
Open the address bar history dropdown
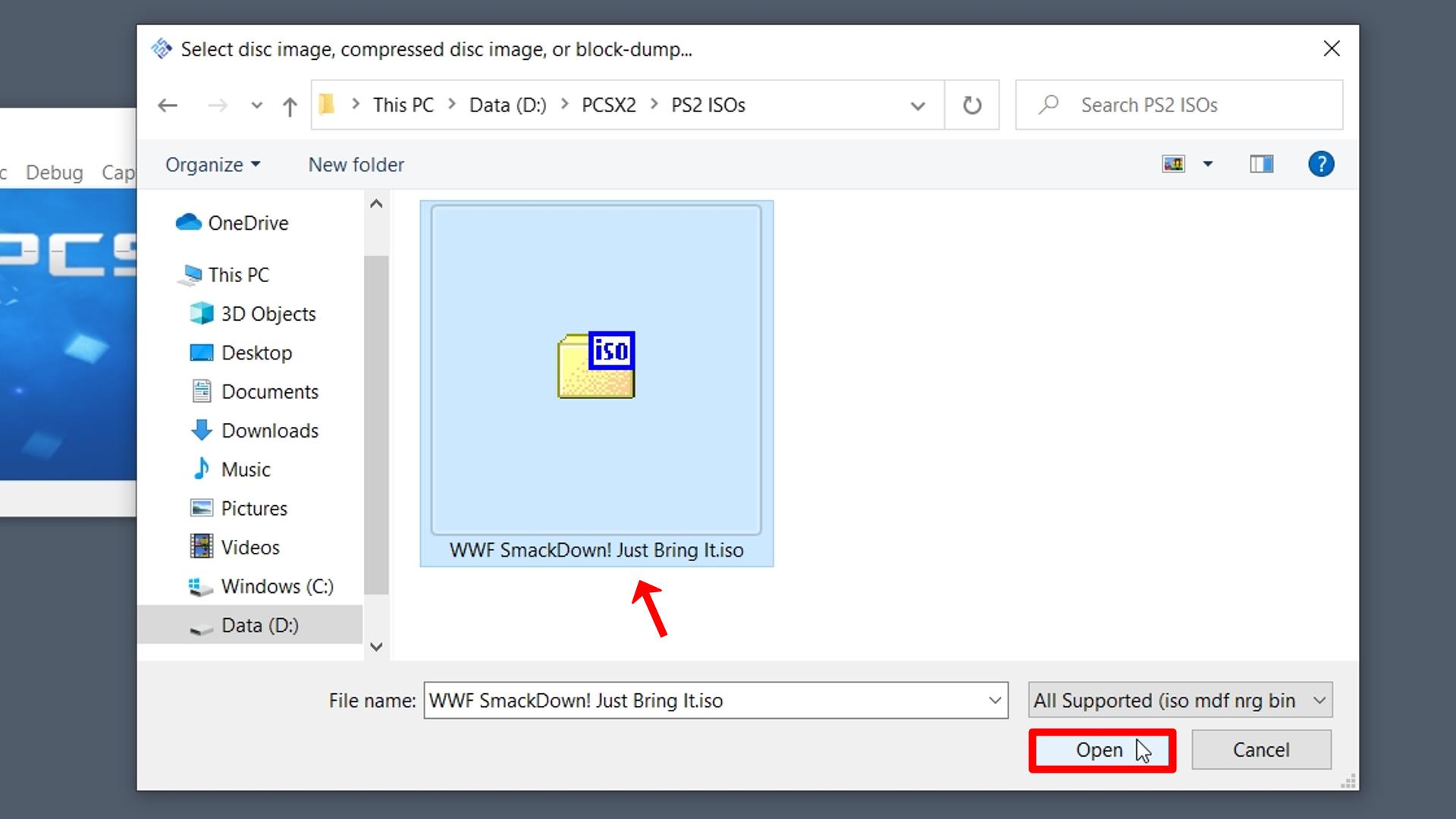(x=917, y=105)
